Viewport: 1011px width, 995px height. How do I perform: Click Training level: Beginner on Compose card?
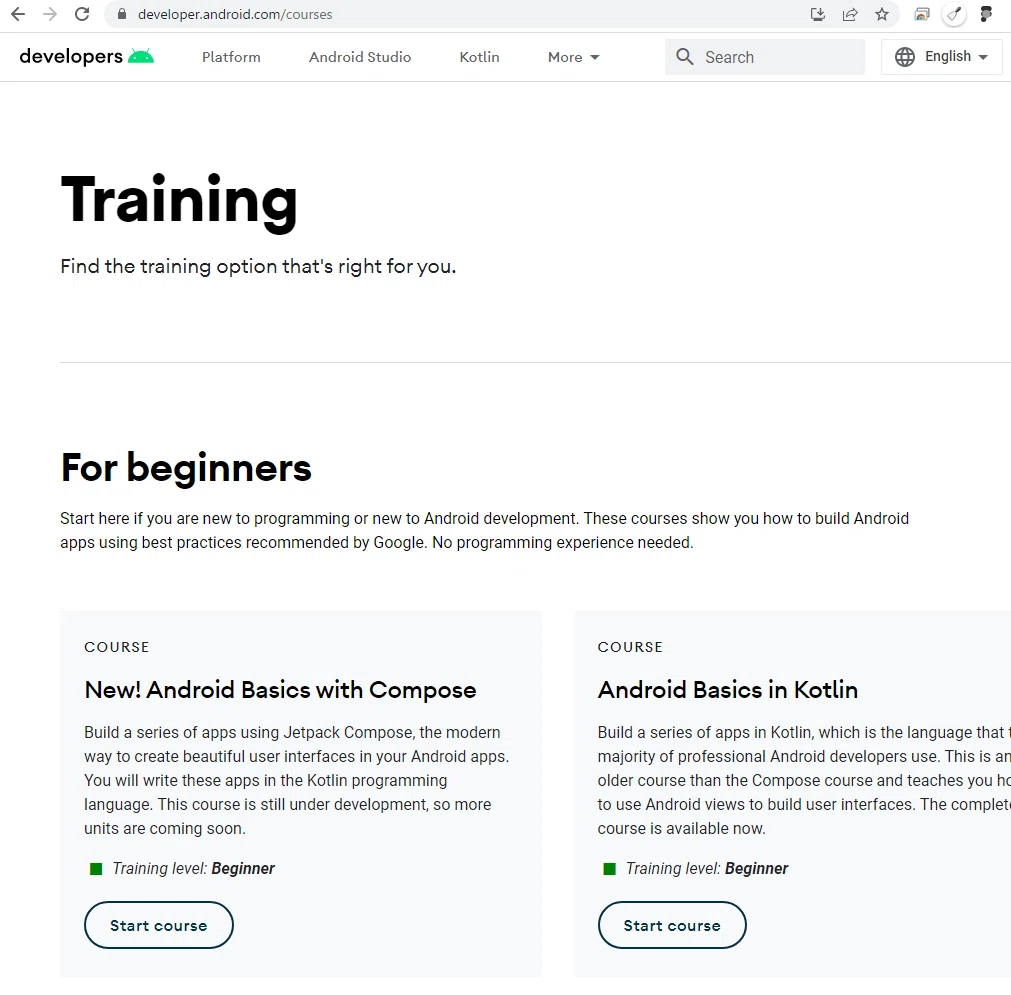click(x=193, y=869)
